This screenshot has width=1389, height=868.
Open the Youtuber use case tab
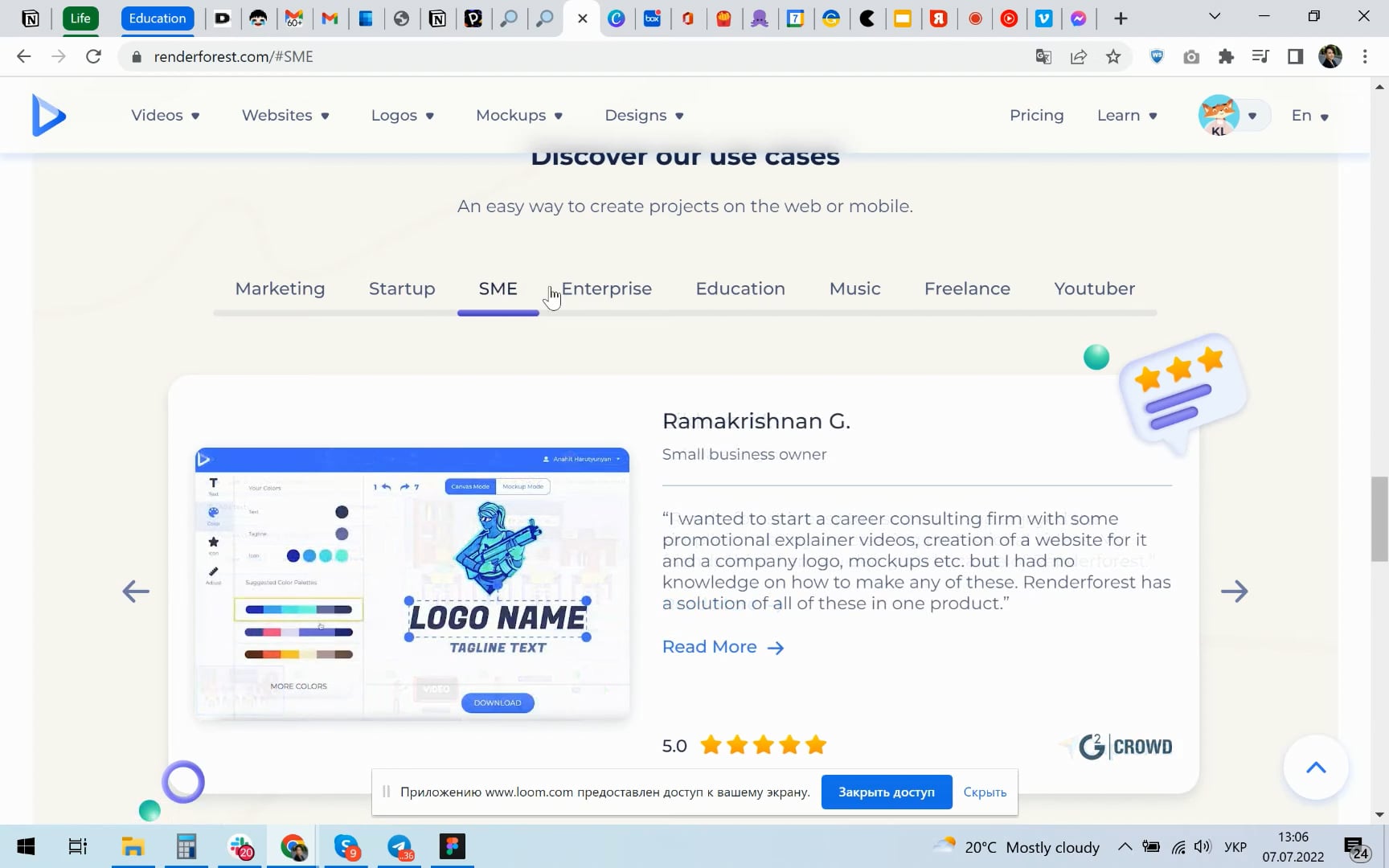[1095, 289]
